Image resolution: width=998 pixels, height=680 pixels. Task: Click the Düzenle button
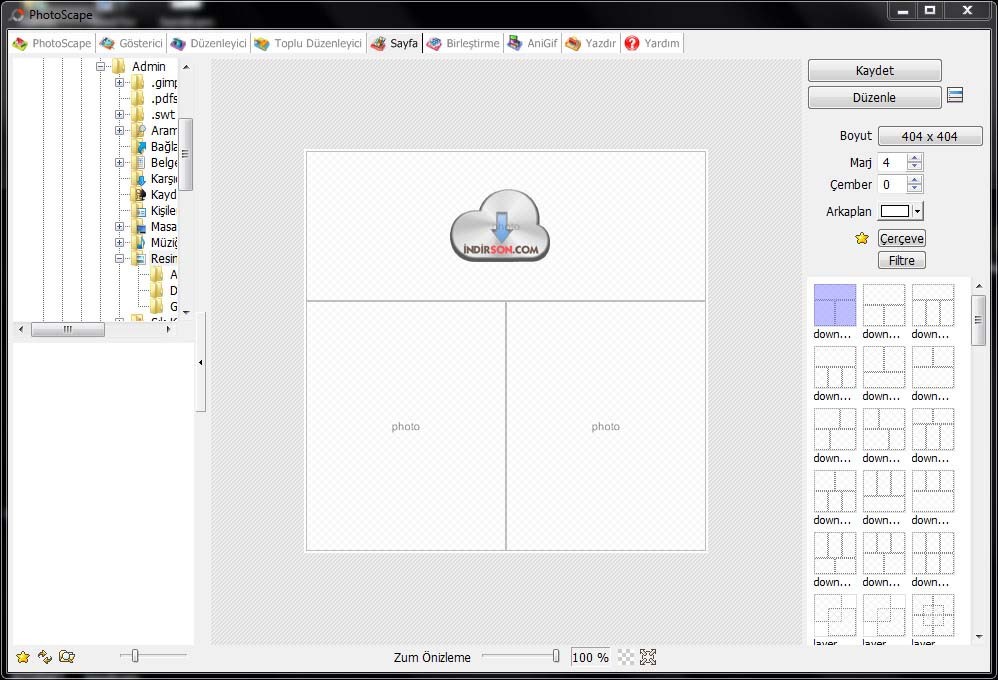pos(875,97)
